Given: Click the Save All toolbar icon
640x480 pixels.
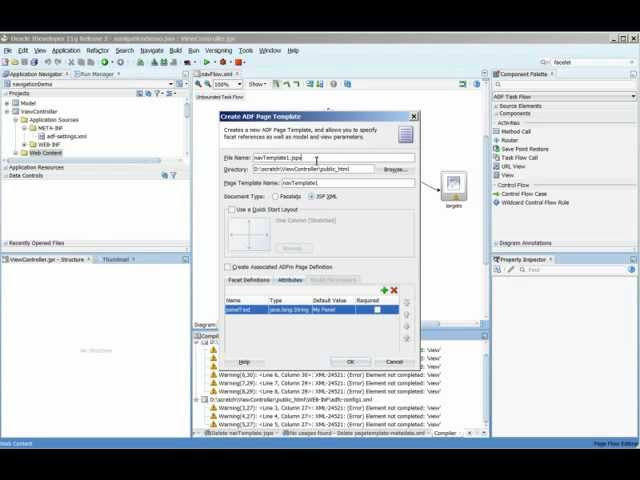Looking at the screenshot, I should (34, 62).
